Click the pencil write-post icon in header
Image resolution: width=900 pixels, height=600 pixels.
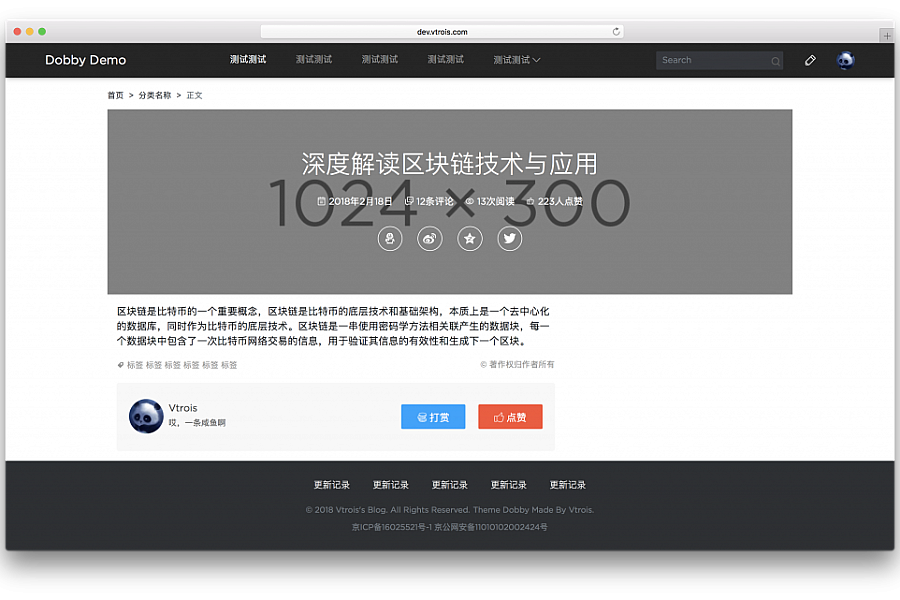pyautogui.click(x=810, y=60)
